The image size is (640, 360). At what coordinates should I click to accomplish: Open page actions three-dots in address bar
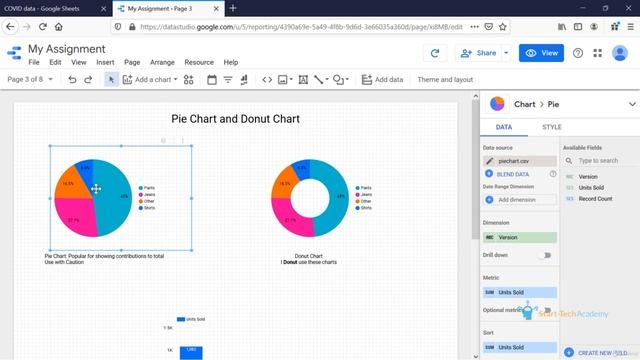pos(474,27)
